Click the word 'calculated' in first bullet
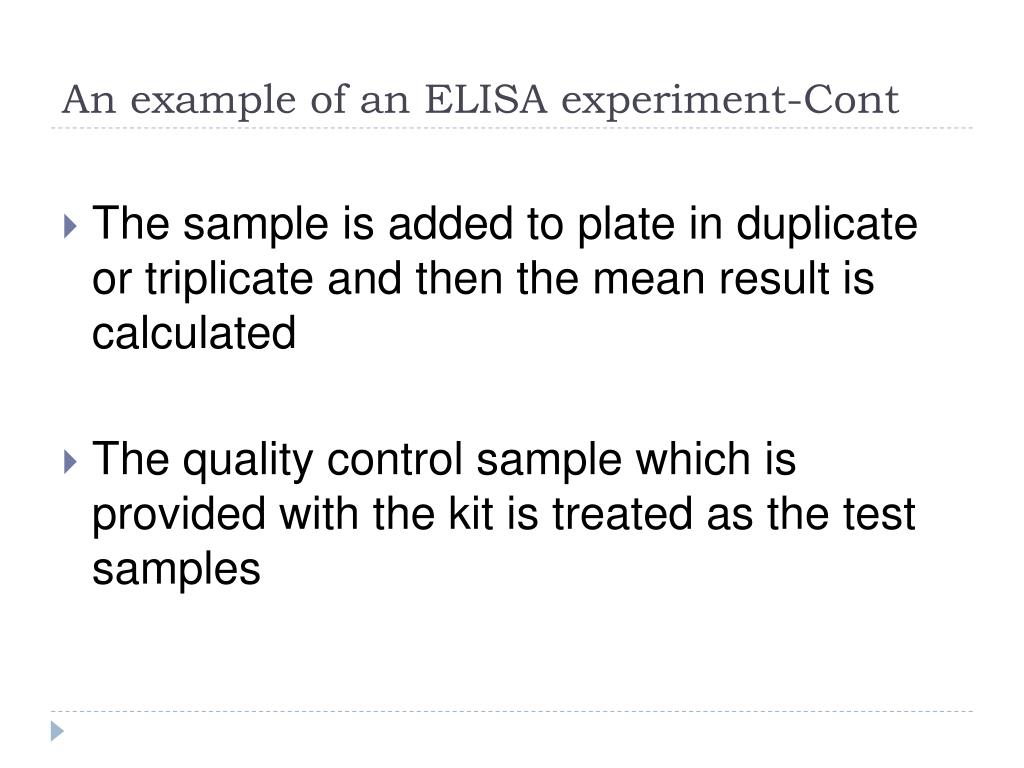The height and width of the screenshot is (768, 1024). (194, 333)
